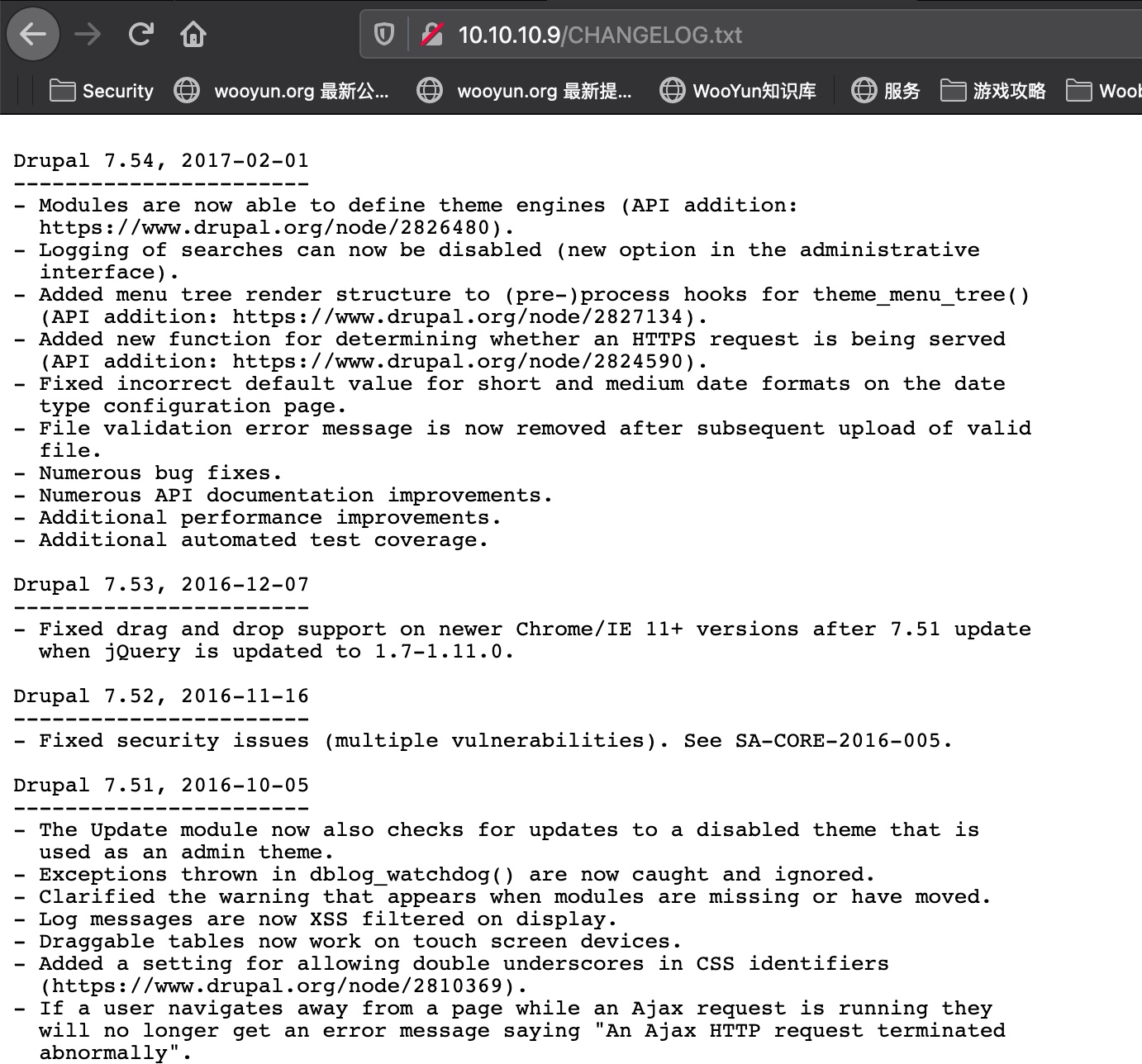Open the Security bookmarks folder
The image size is (1142, 1064).
click(102, 91)
